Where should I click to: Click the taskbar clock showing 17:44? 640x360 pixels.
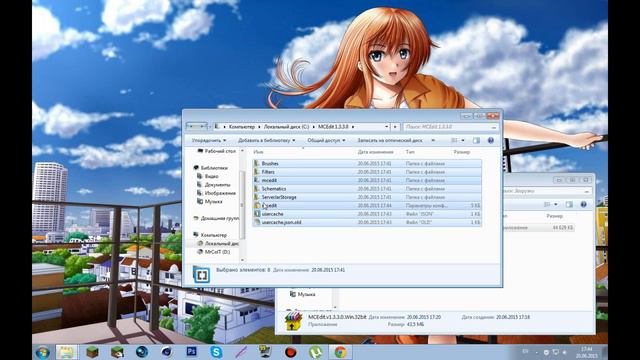586,352
